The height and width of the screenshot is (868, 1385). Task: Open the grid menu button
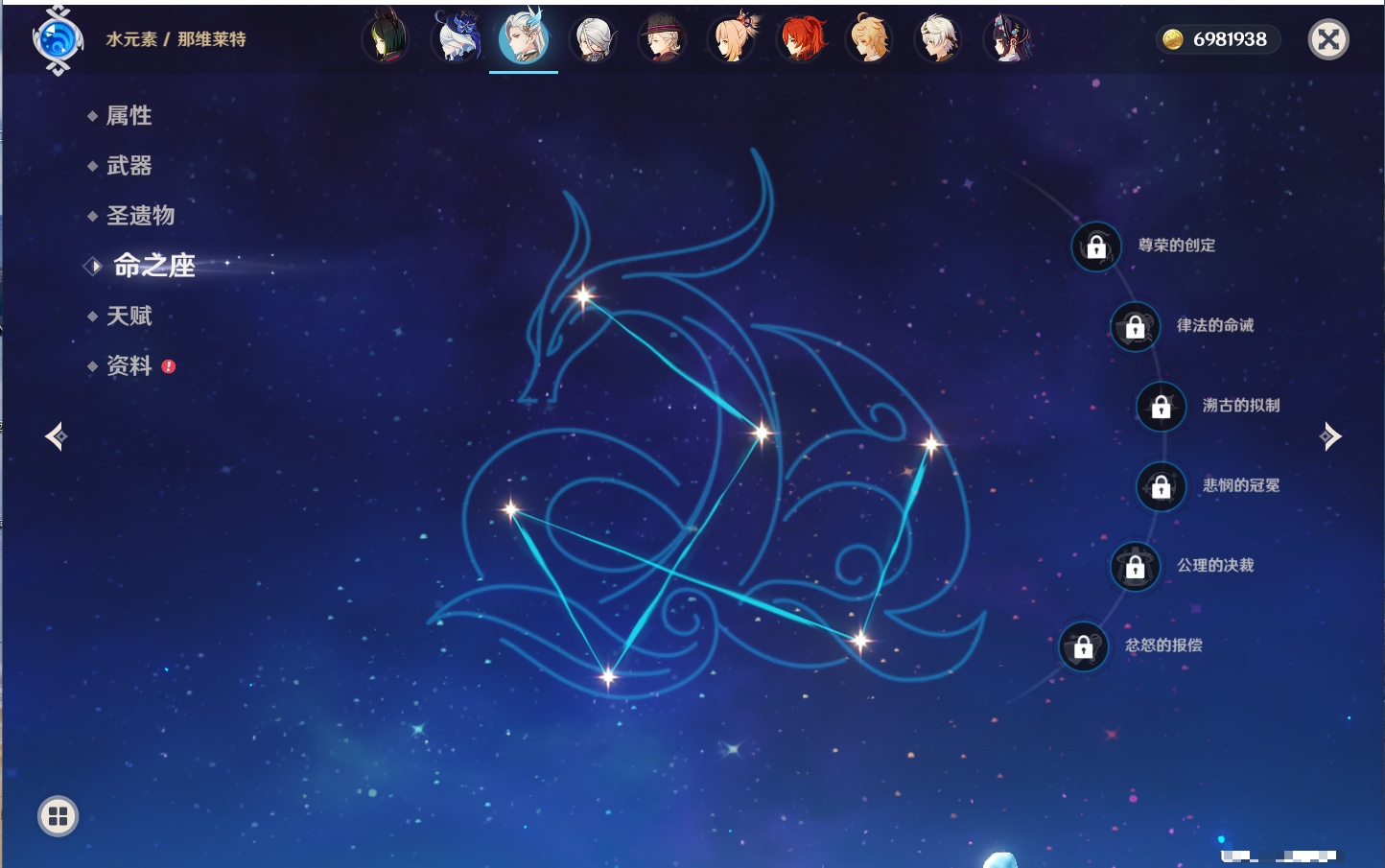[x=58, y=816]
